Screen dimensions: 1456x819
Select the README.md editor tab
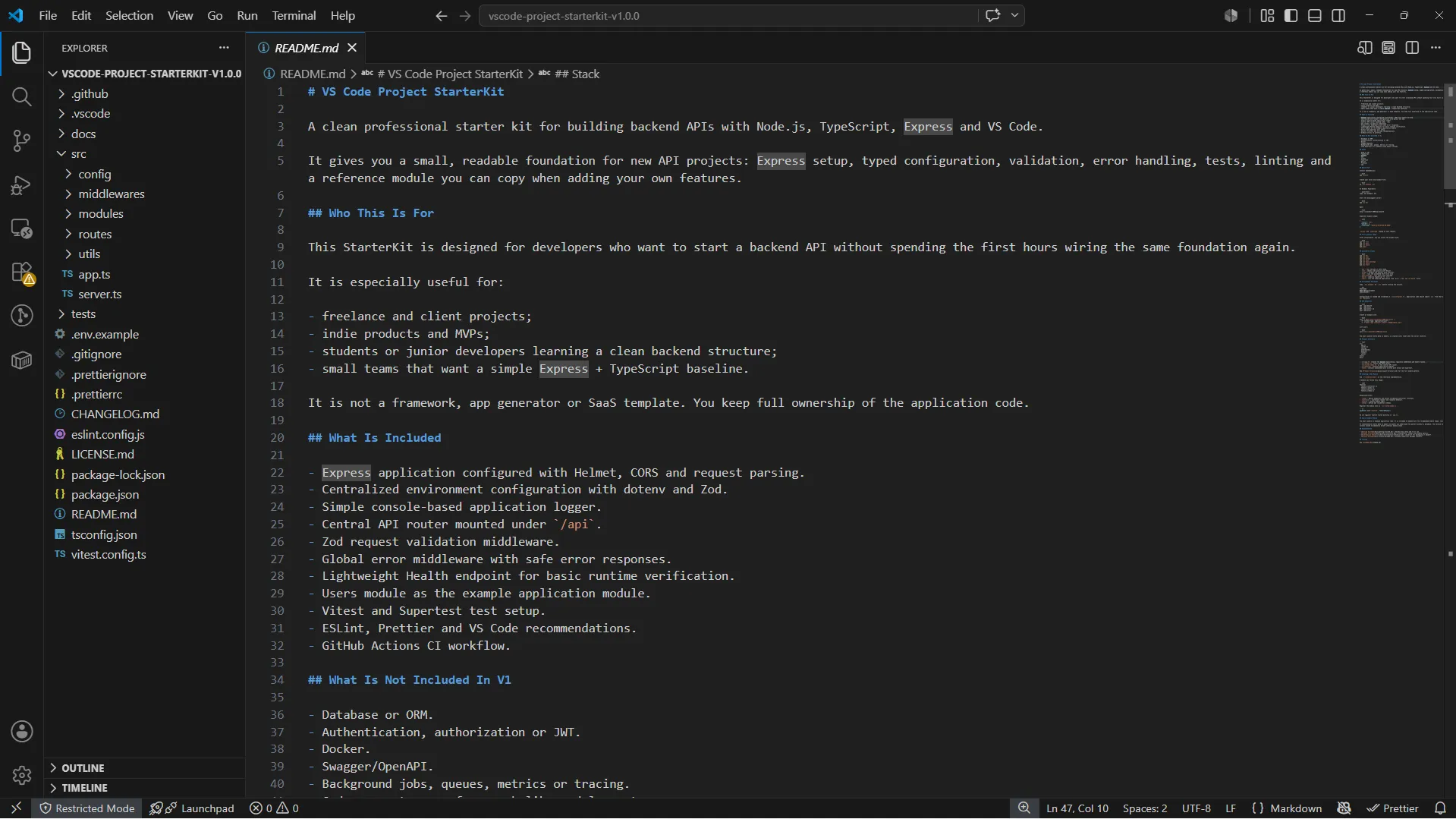tap(307, 48)
